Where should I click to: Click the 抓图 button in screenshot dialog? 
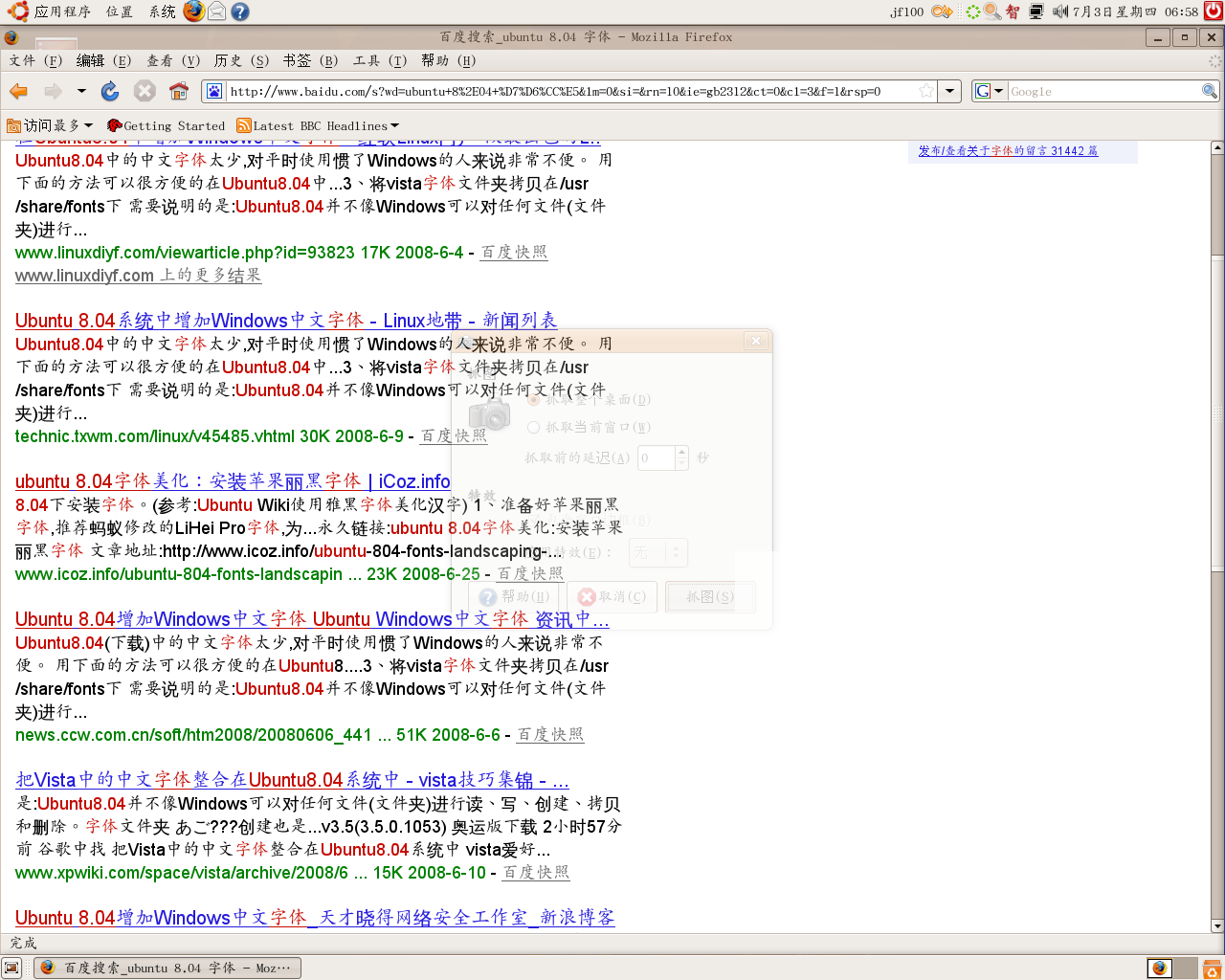tap(710, 597)
